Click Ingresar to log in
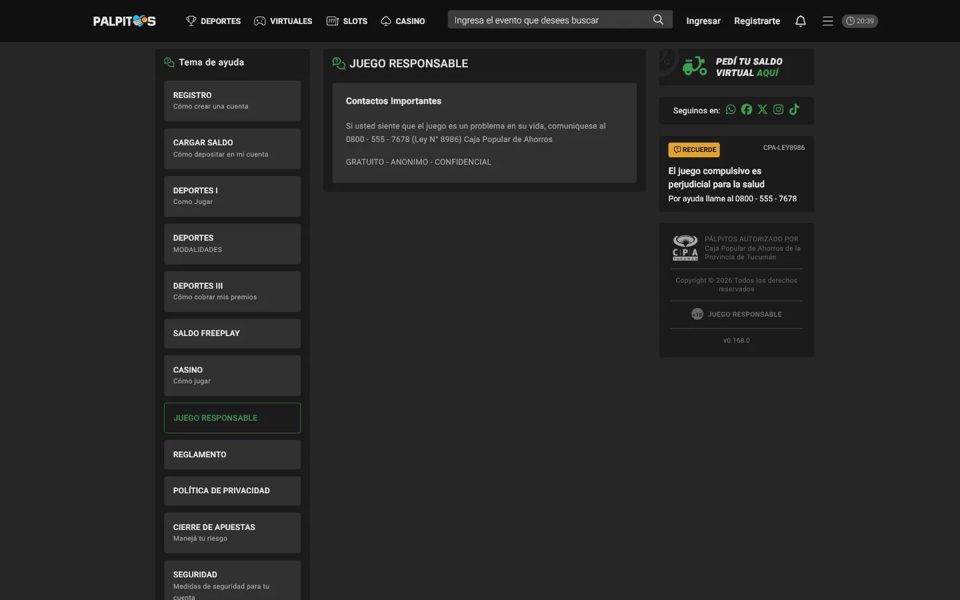The height and width of the screenshot is (600, 960). point(703,21)
